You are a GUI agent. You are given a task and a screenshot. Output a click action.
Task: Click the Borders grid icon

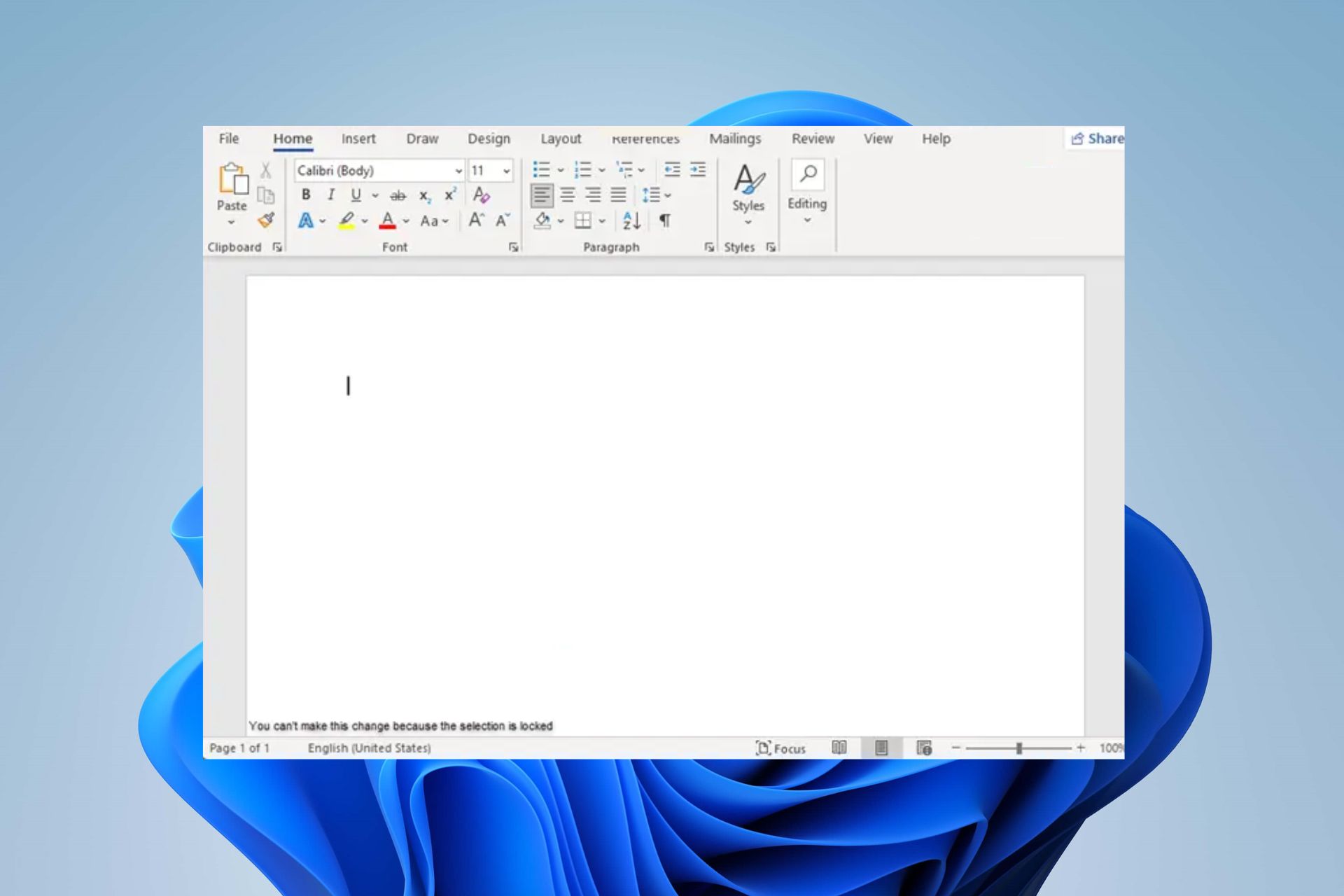click(x=582, y=221)
